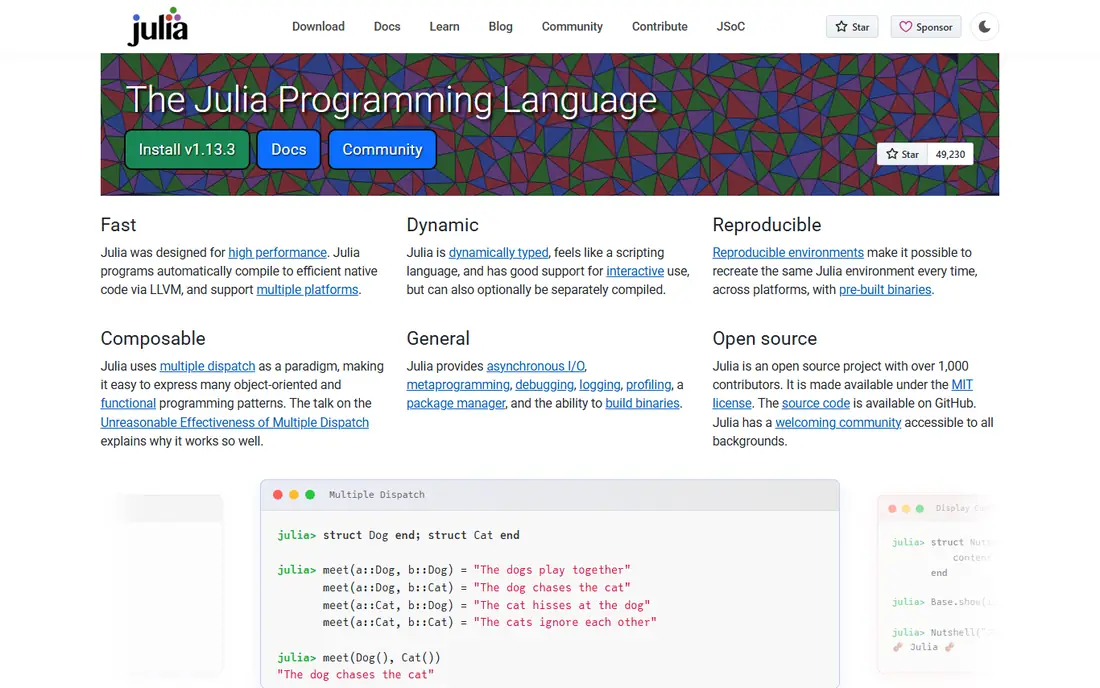The height and width of the screenshot is (688, 1100).
Task: Click the "Multiple Dispatch" code window title
Action: (377, 494)
